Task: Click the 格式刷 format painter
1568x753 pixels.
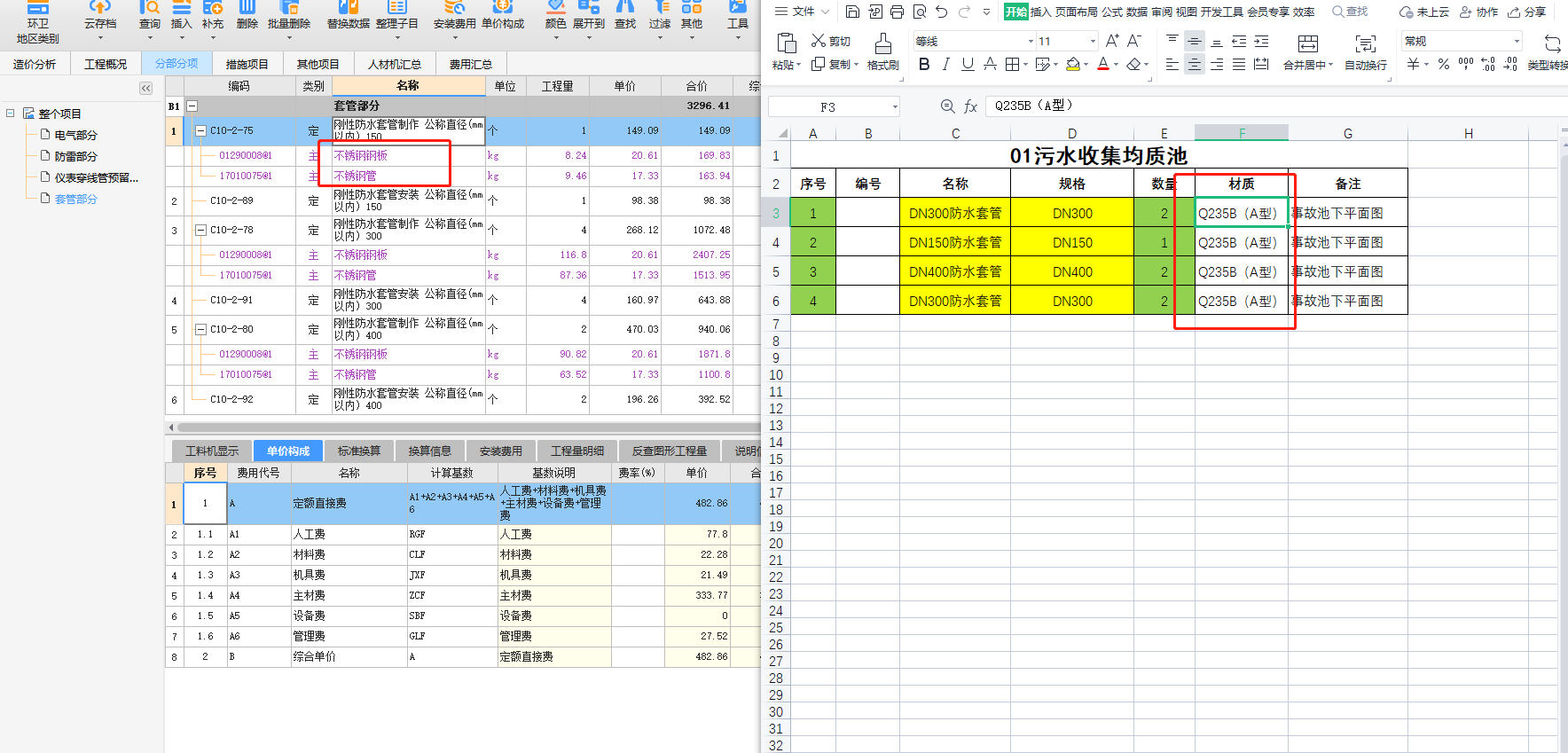Action: tap(883, 52)
